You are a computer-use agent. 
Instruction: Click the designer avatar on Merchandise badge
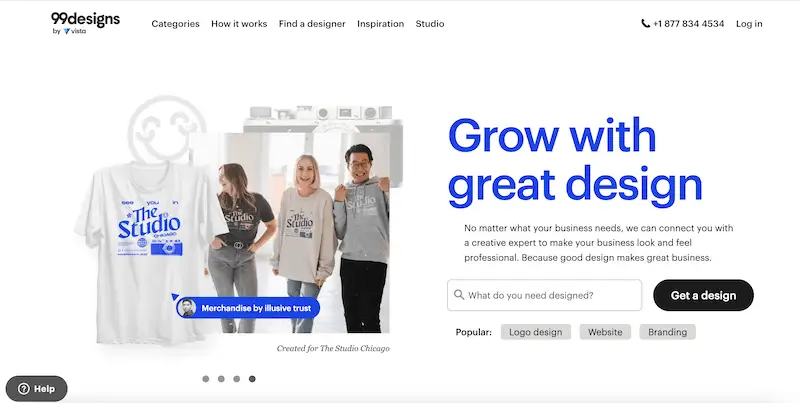[x=187, y=308]
